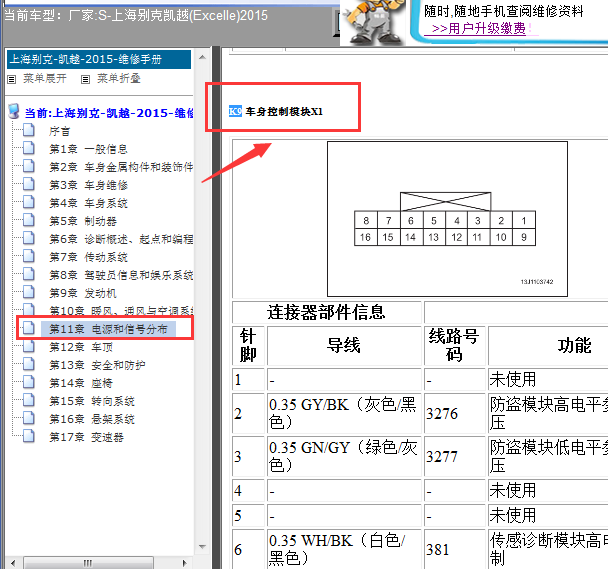Select root node 当前:上海别克-凯越-2015
Screen dimensions: 608x569
109,113
